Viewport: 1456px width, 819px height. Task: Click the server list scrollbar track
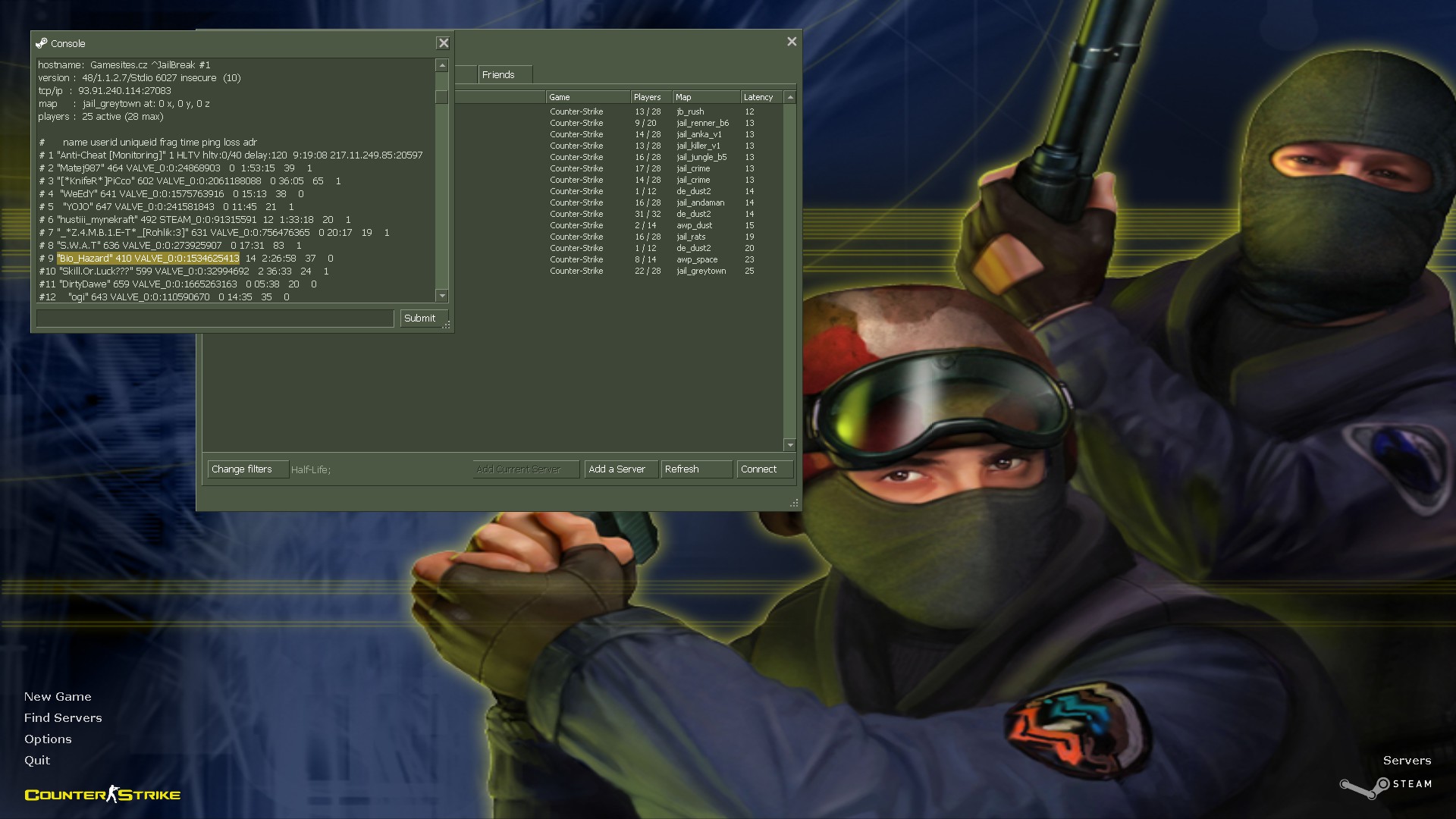click(790, 271)
